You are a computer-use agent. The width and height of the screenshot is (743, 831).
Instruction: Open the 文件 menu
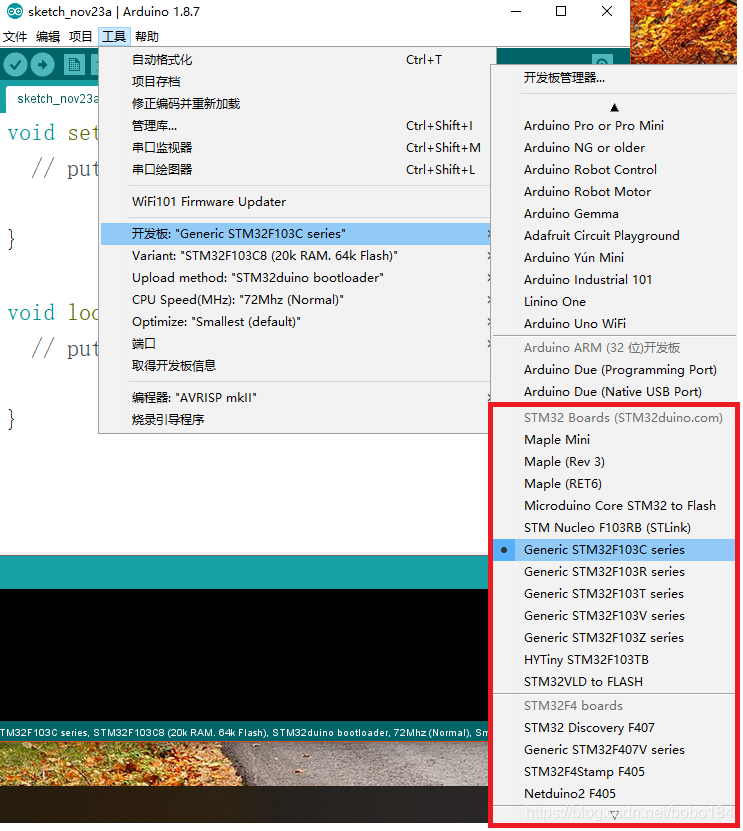[x=15, y=37]
